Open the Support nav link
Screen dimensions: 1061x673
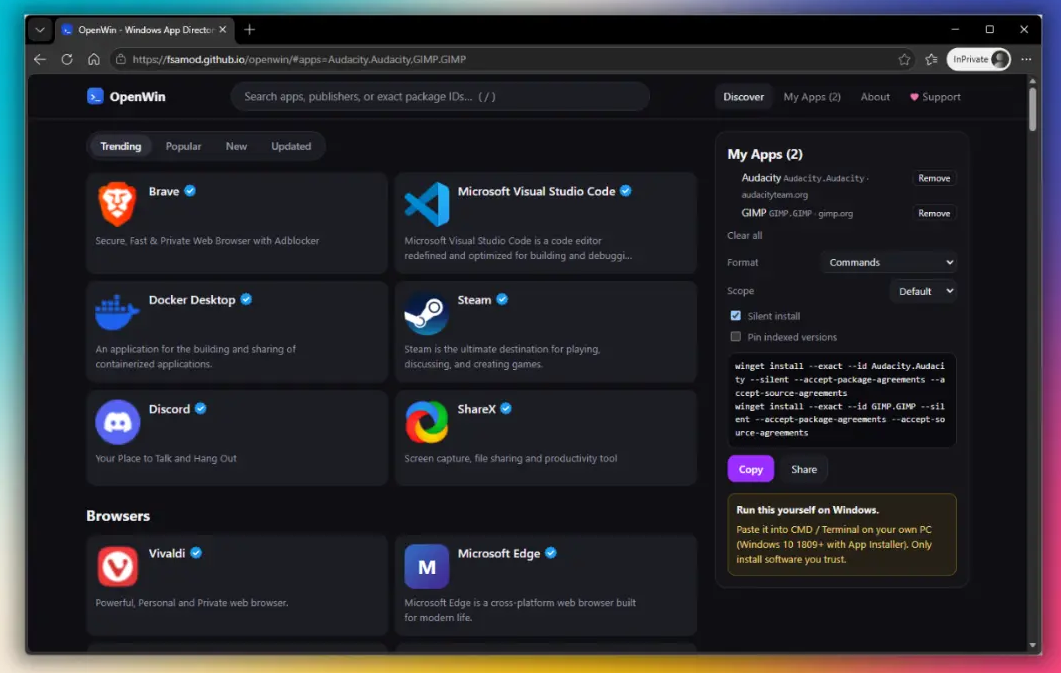pos(935,97)
